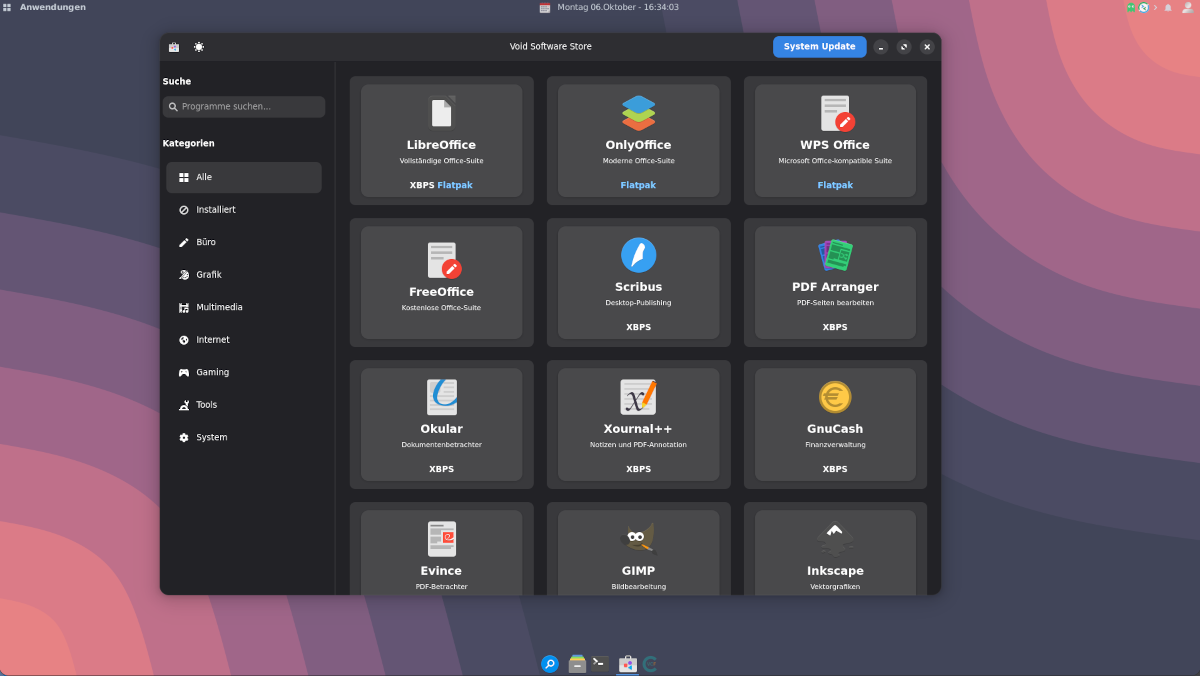The width and height of the screenshot is (1200, 676).
Task: Open the GnuCash coin icon
Action: point(835,397)
